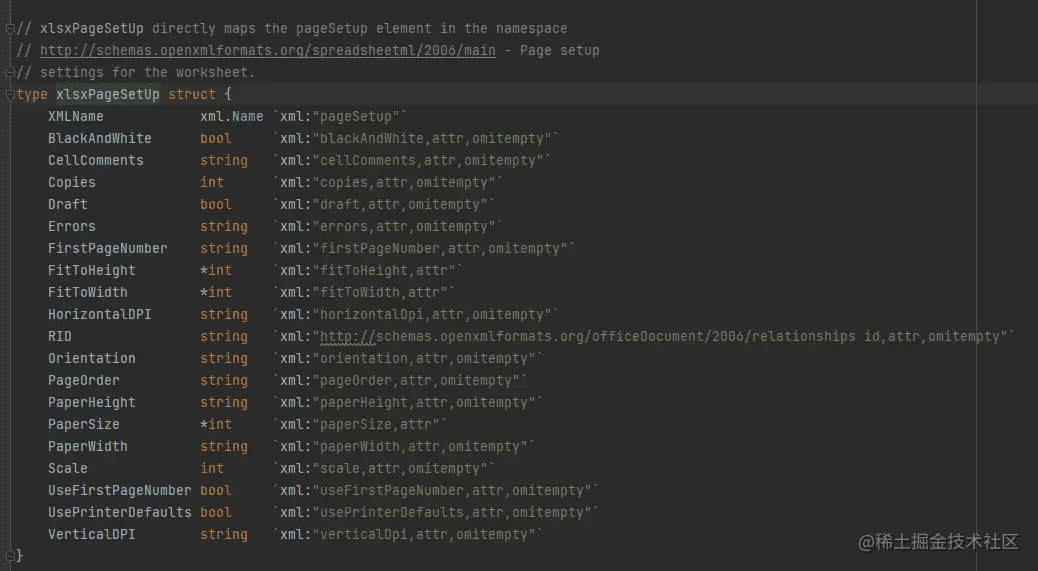Click the UsePrinterDefaults field name
This screenshot has width=1038, height=571.
tap(119, 512)
